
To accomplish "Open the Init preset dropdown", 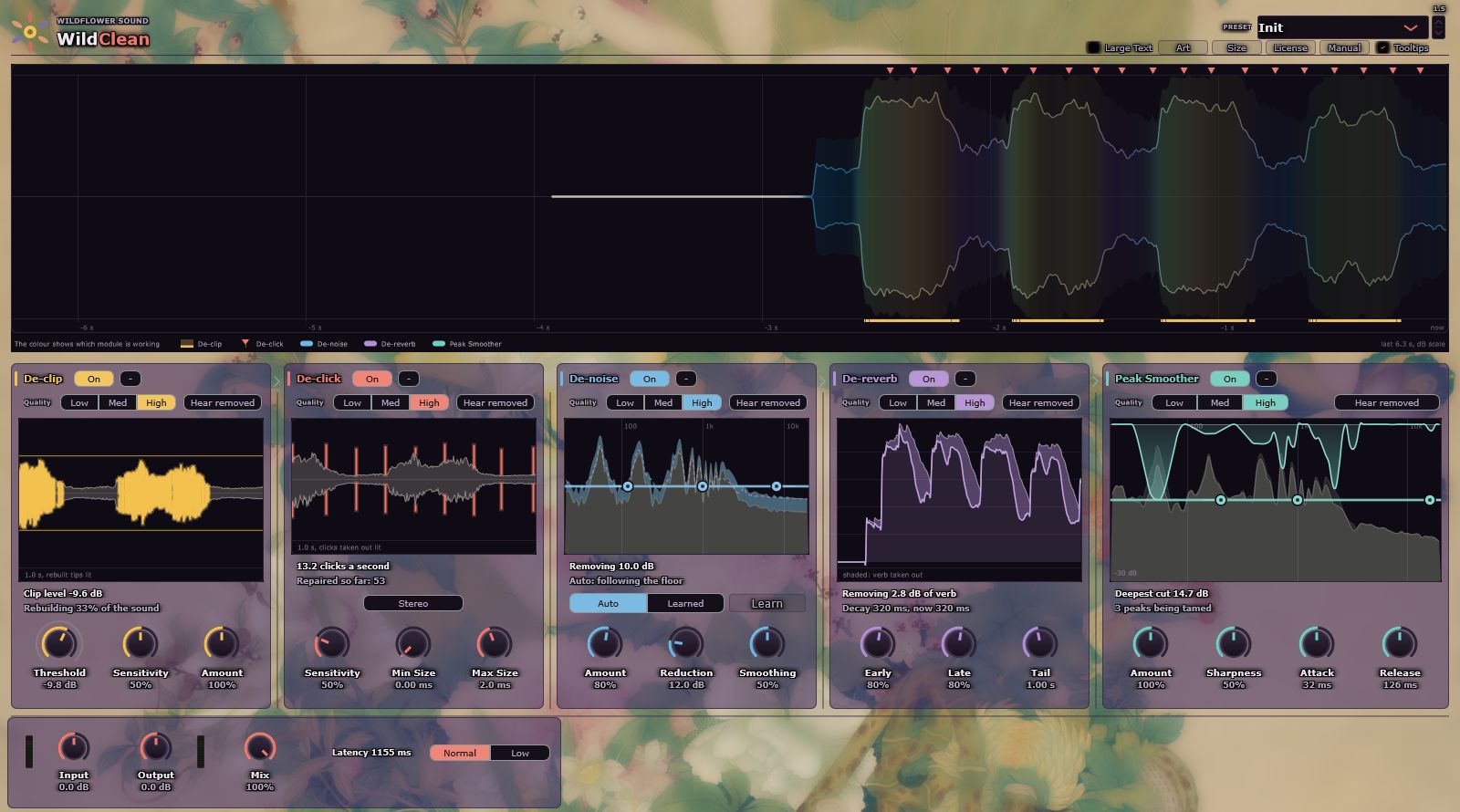I will coord(1341,27).
